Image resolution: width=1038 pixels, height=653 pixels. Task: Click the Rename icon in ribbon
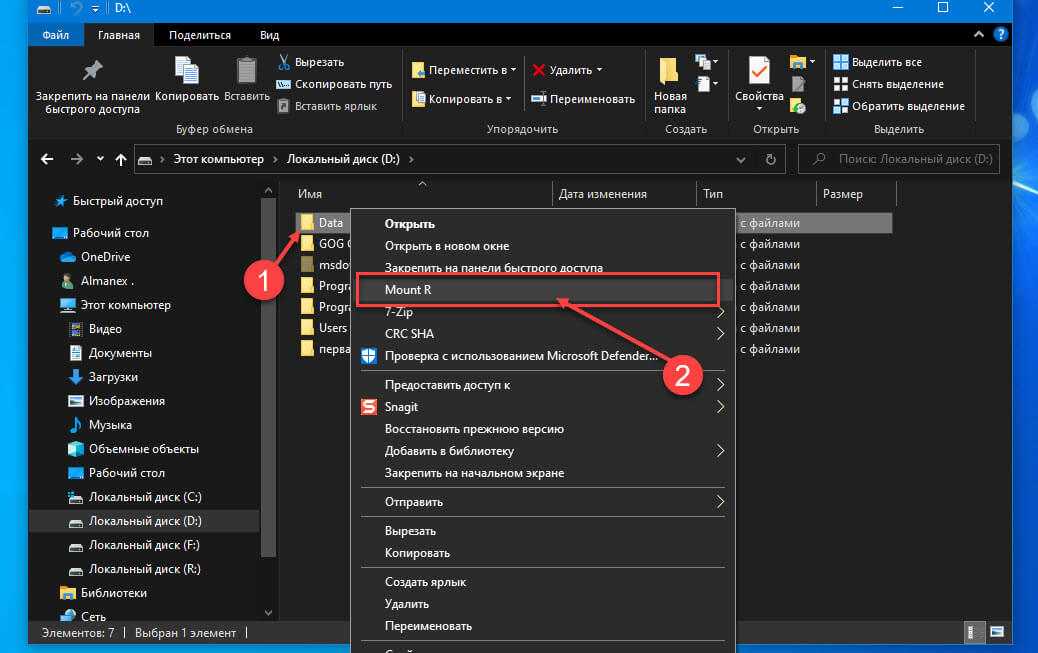click(540, 99)
